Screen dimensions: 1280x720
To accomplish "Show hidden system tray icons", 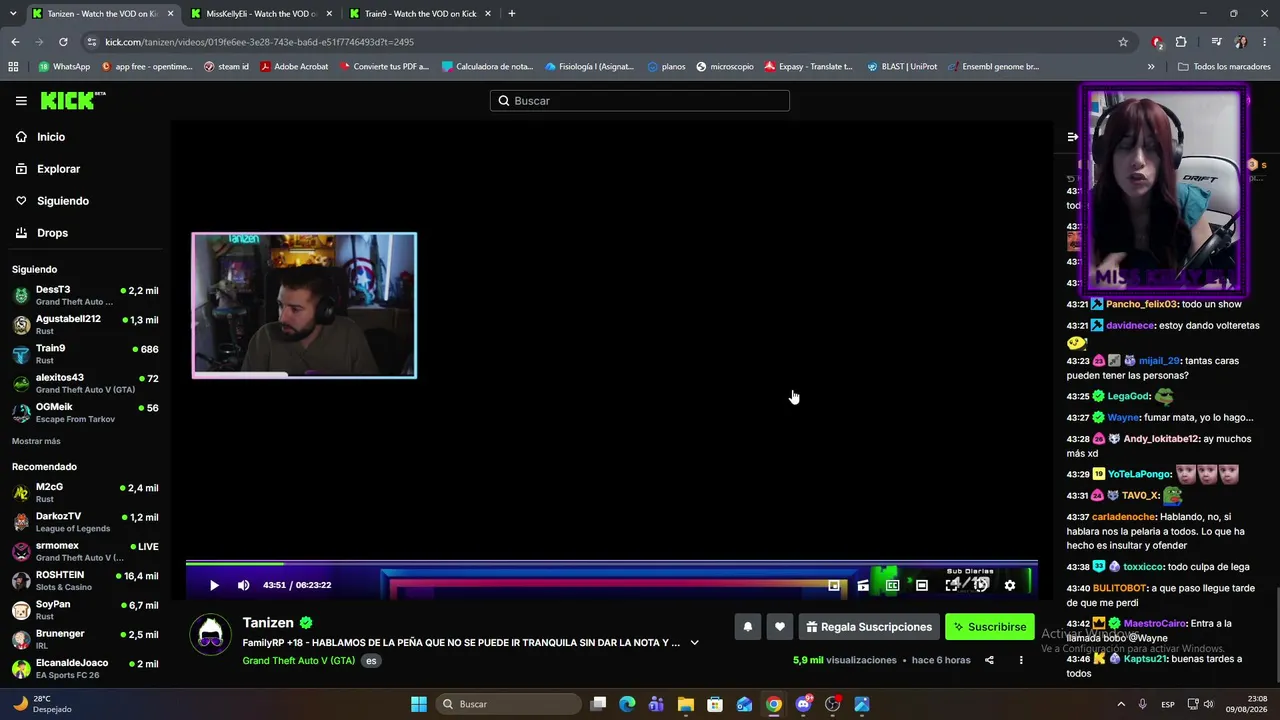I will 1121,704.
